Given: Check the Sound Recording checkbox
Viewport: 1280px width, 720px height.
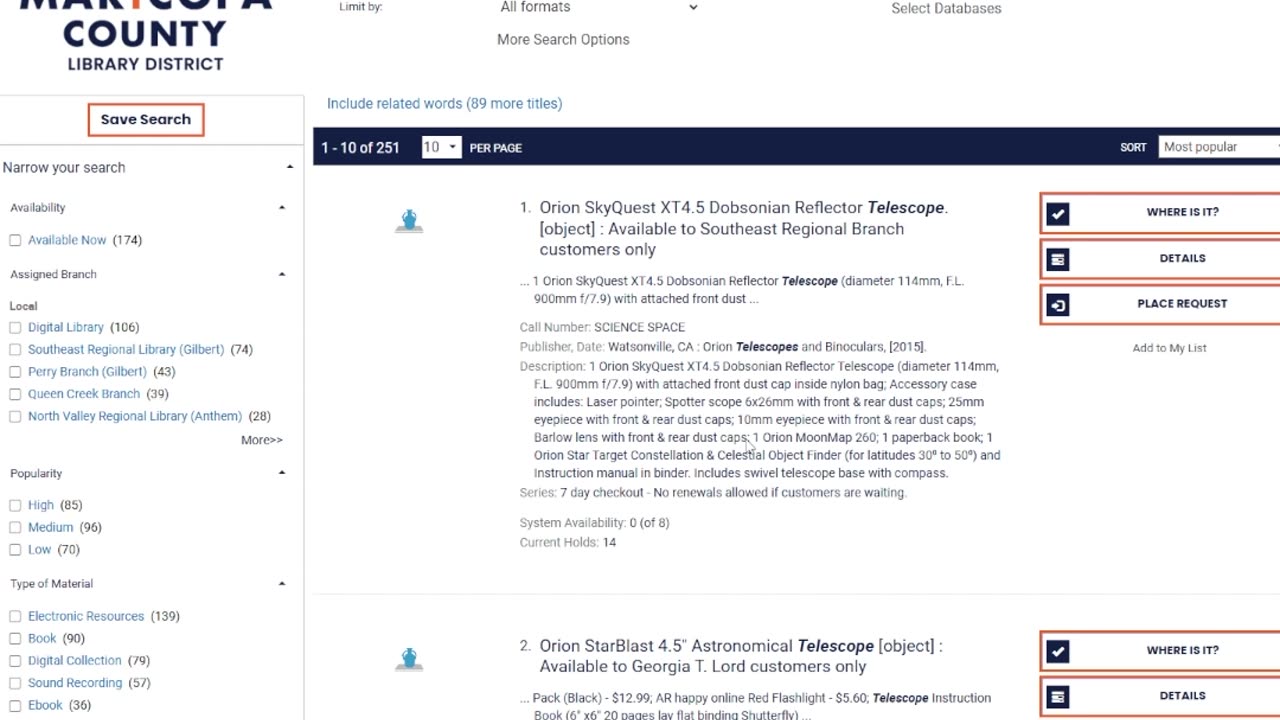Looking at the screenshot, I should (x=15, y=683).
